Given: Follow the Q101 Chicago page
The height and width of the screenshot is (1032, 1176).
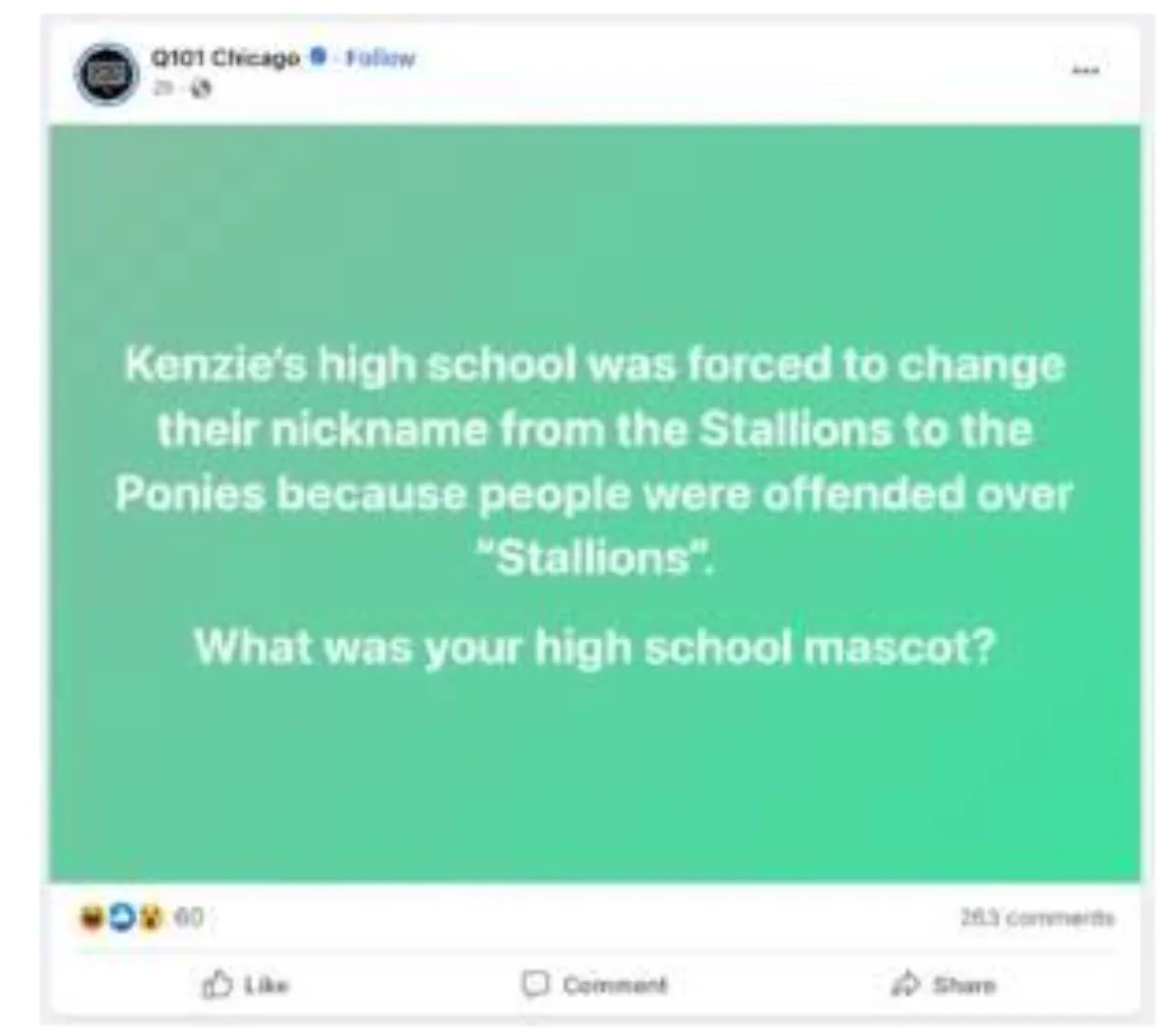Looking at the screenshot, I should click(380, 58).
